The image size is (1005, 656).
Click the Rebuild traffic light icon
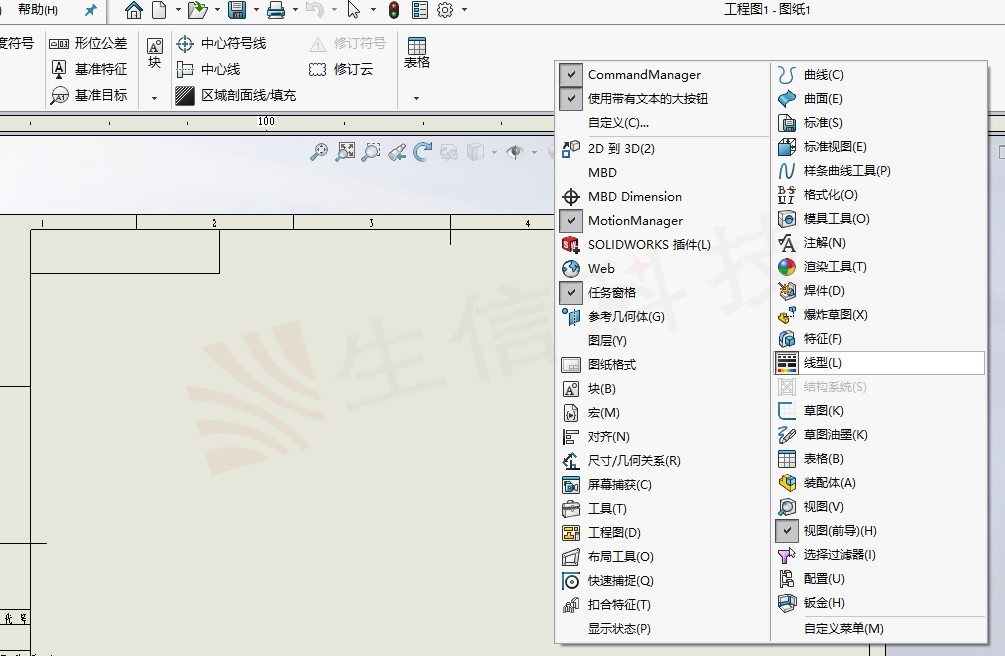click(394, 10)
